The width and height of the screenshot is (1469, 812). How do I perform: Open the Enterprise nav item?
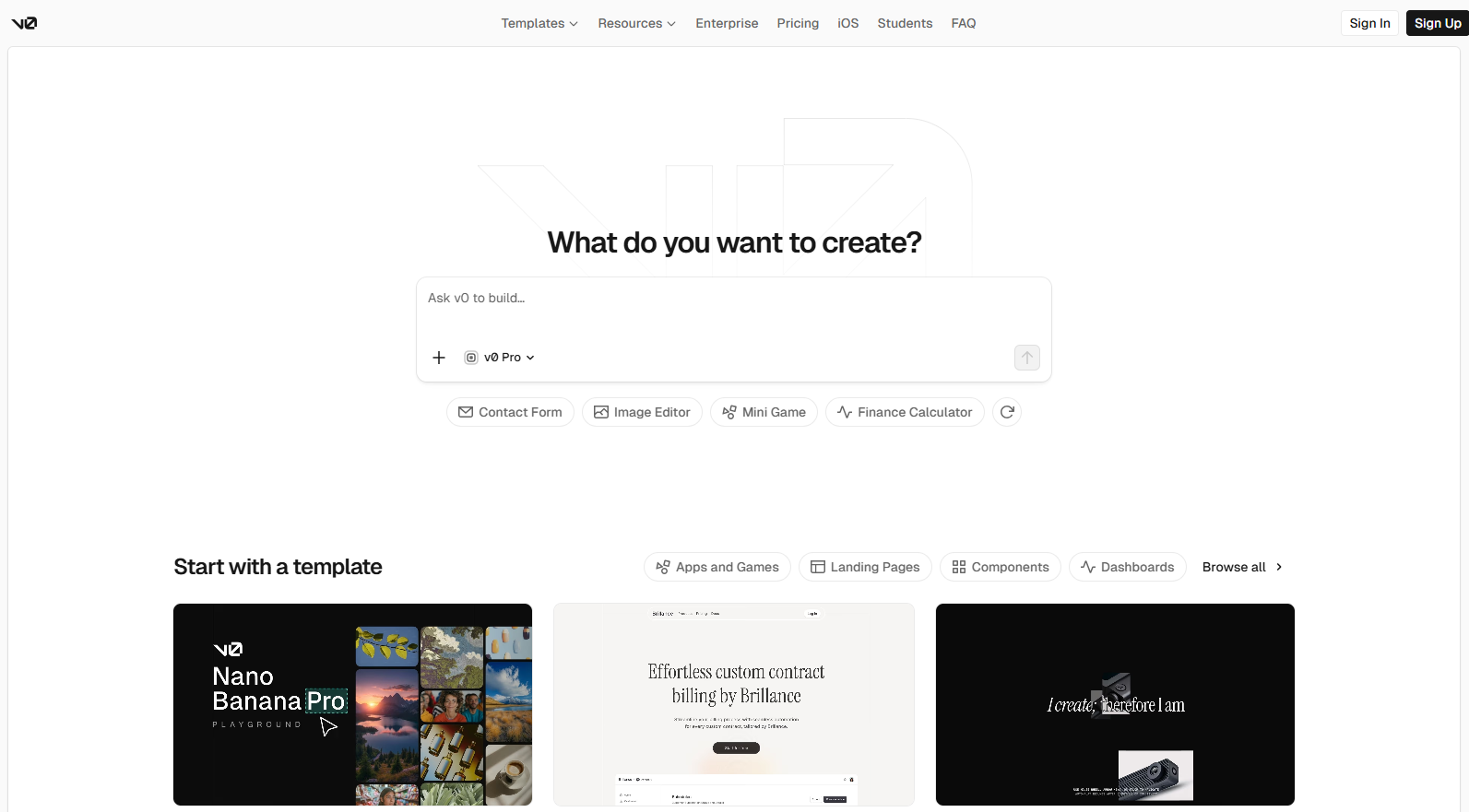(727, 23)
